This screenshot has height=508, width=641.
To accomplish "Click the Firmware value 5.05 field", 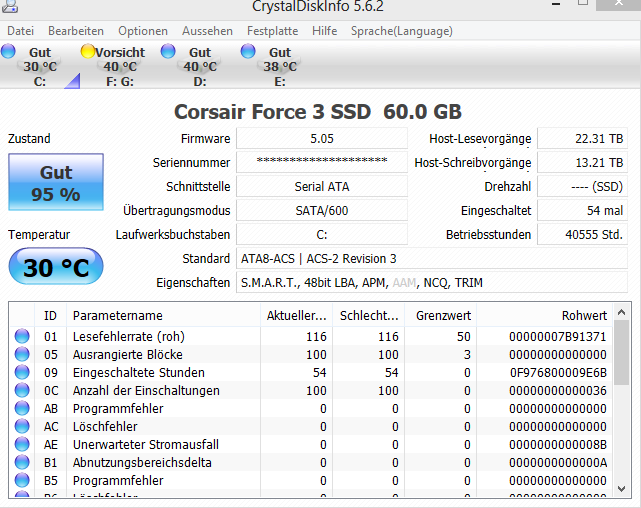I will pos(322,139).
